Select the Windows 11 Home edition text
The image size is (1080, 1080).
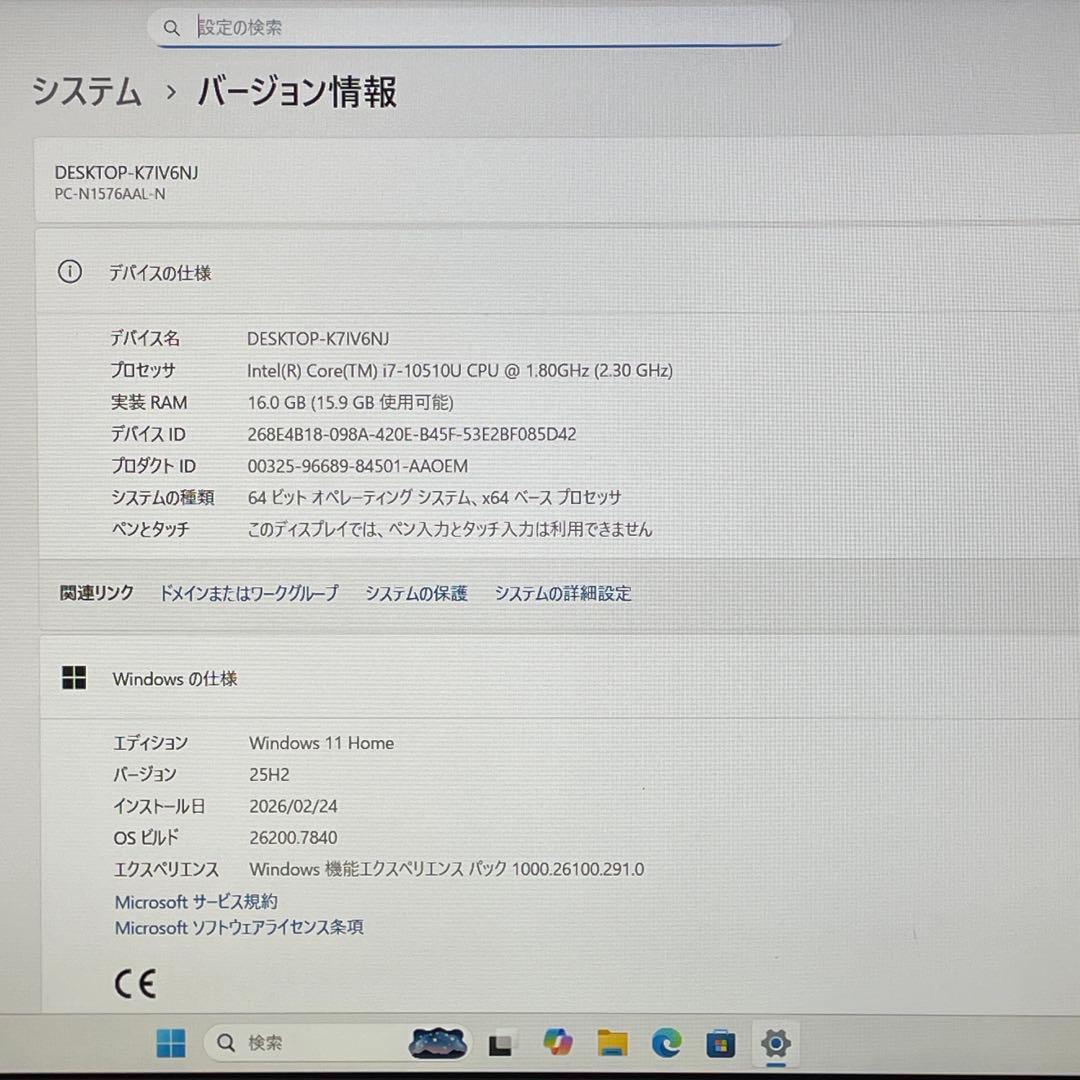(x=322, y=742)
